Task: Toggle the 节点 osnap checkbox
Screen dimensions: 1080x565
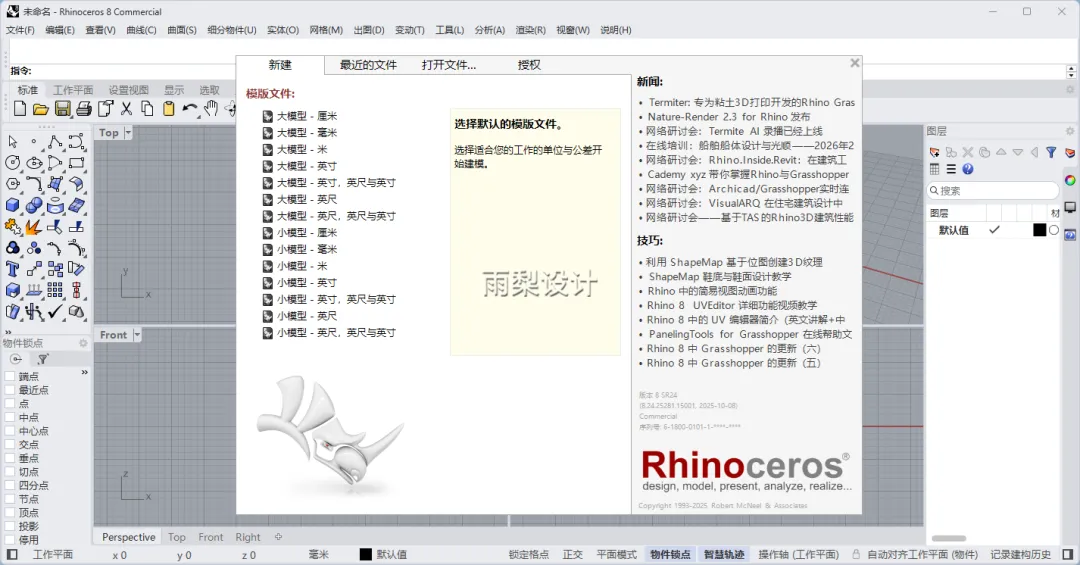Action: point(10,499)
